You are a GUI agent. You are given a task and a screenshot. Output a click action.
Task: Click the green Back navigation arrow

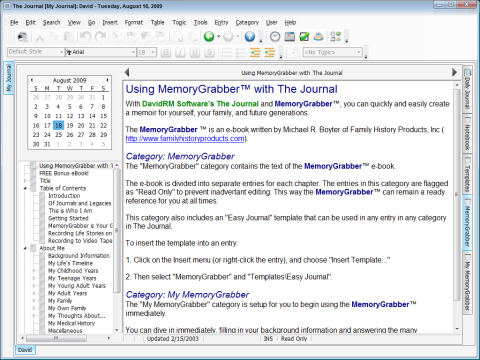(209, 36)
